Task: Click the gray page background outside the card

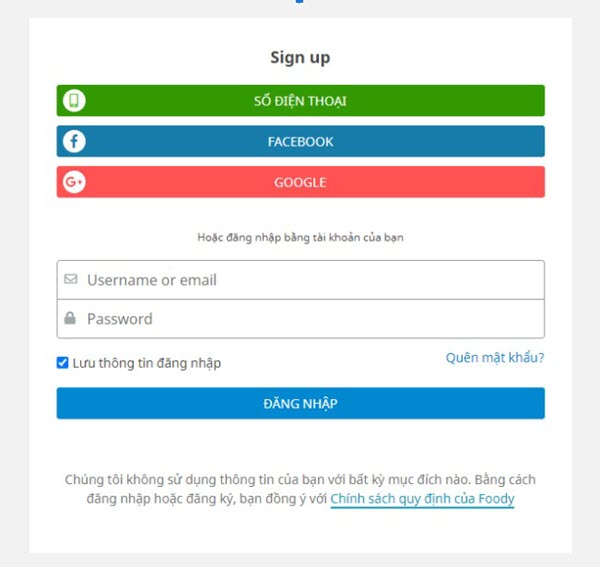Action: coord(14,300)
